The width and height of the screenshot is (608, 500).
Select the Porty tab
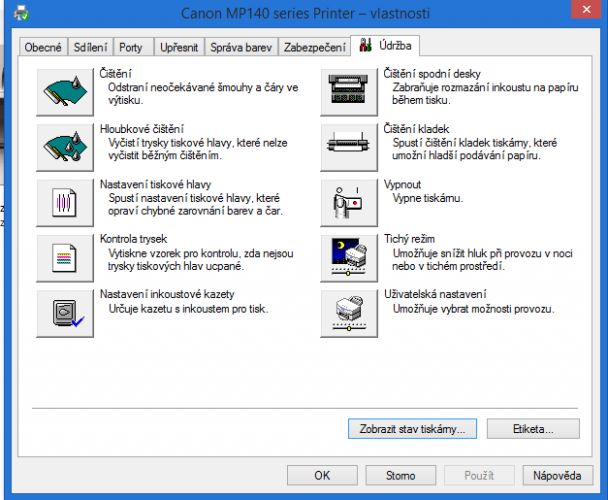coord(131,47)
